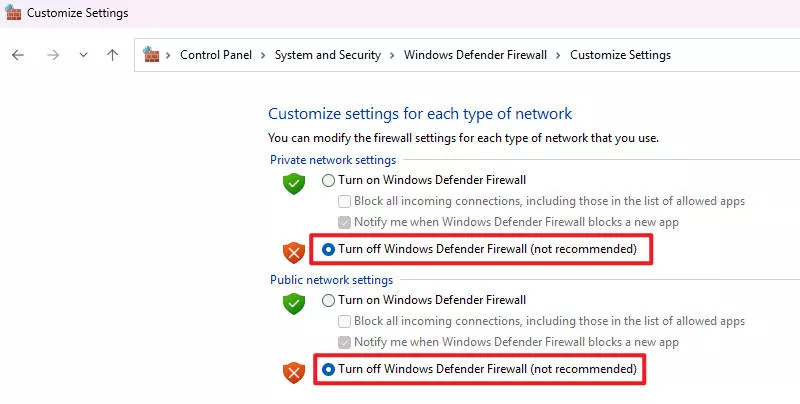
Task: Check Block all incoming connections for Private
Action: pos(345,201)
